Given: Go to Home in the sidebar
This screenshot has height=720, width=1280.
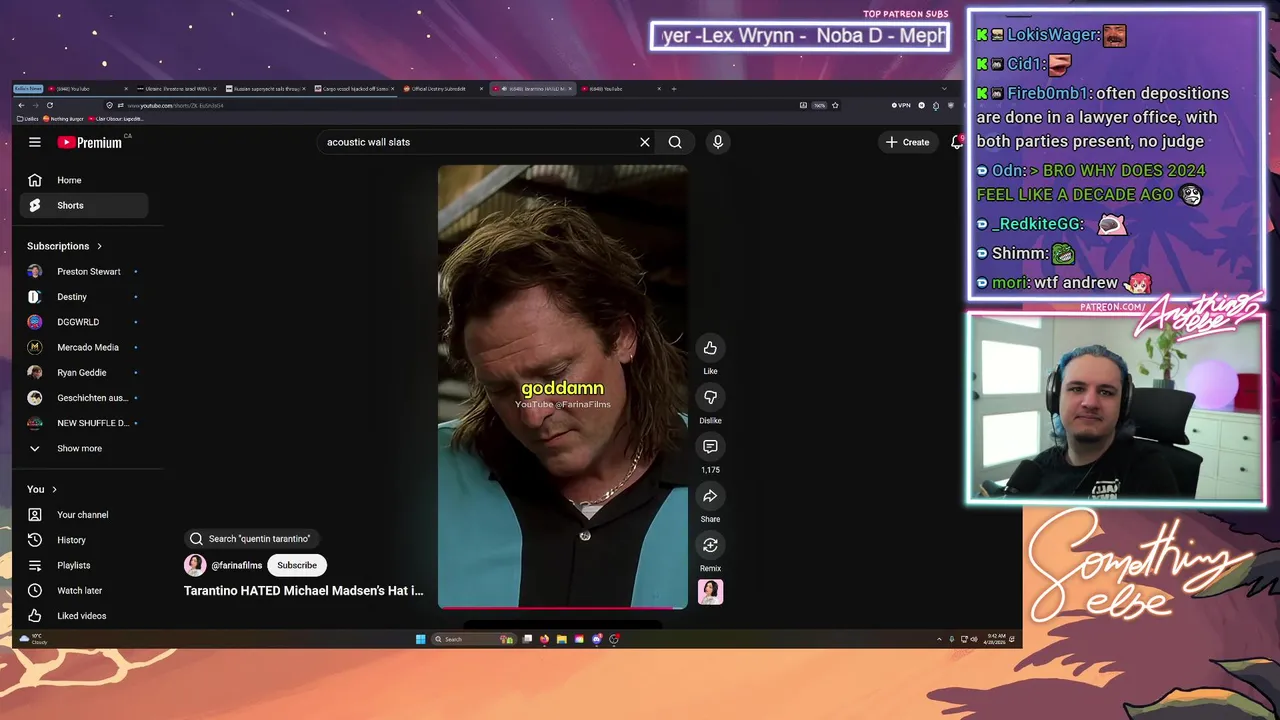Looking at the screenshot, I should [x=84, y=180].
